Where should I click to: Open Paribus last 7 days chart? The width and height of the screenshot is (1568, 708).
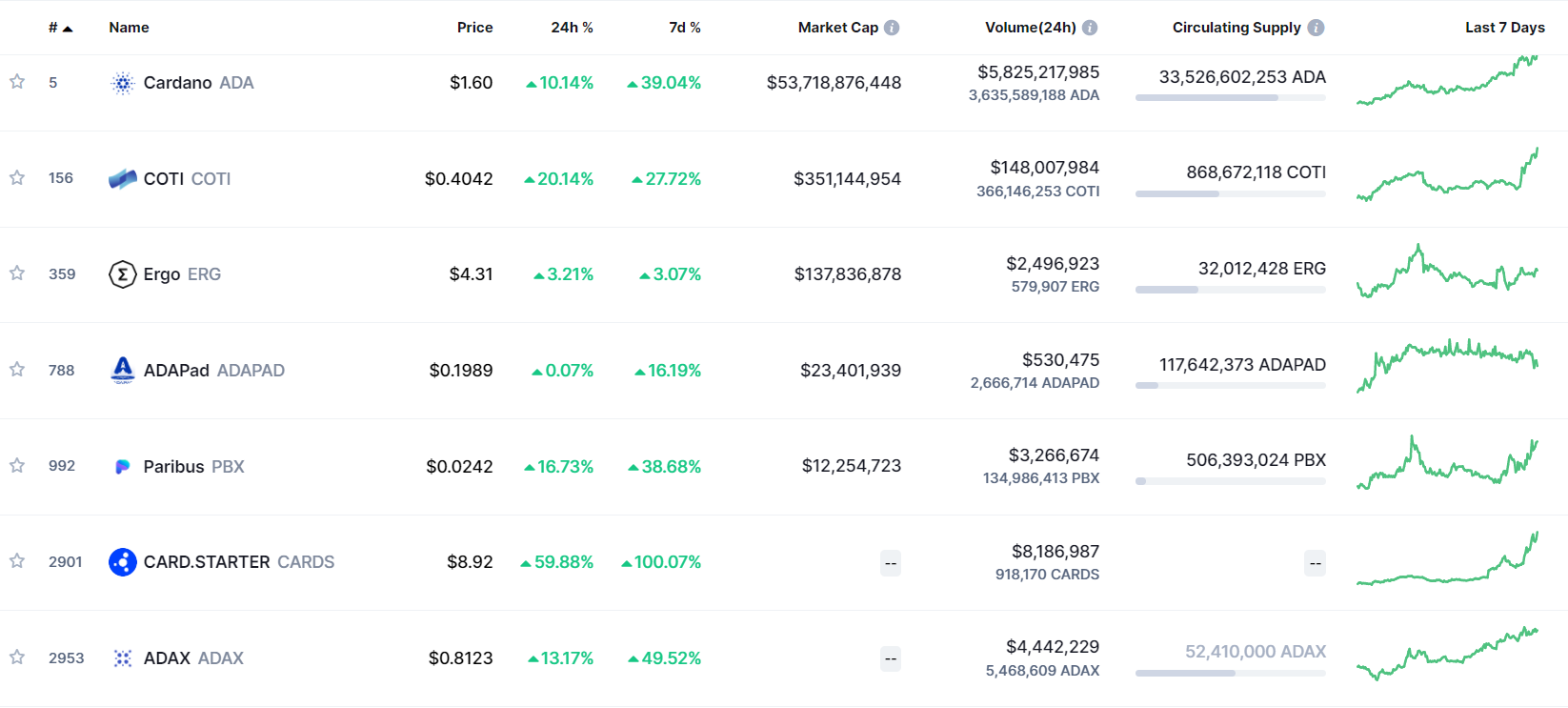click(1447, 463)
